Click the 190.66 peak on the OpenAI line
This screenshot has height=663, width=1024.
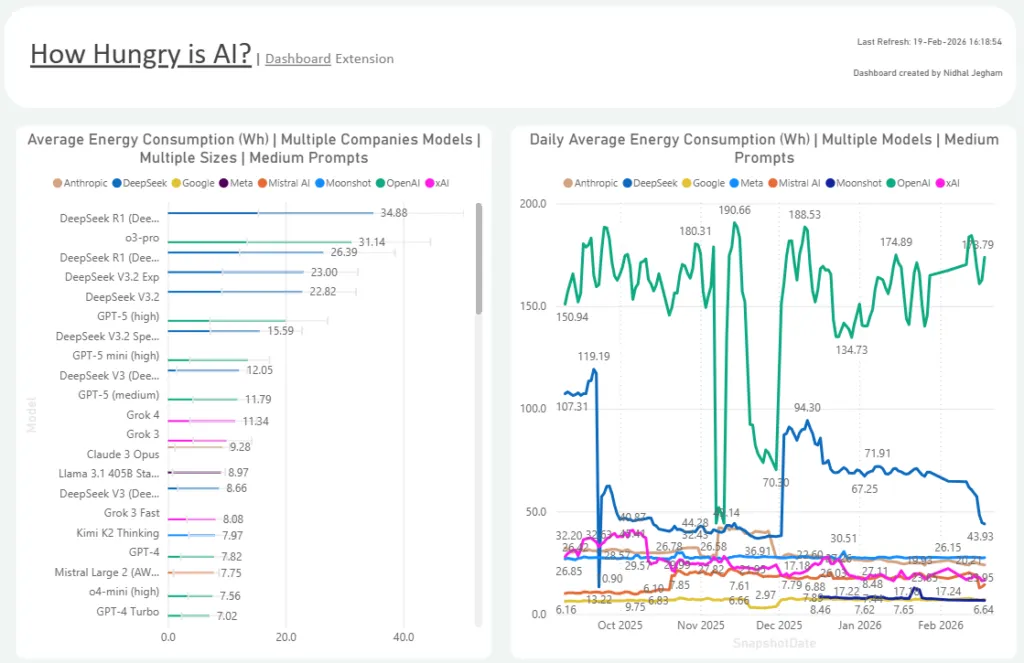coord(735,223)
